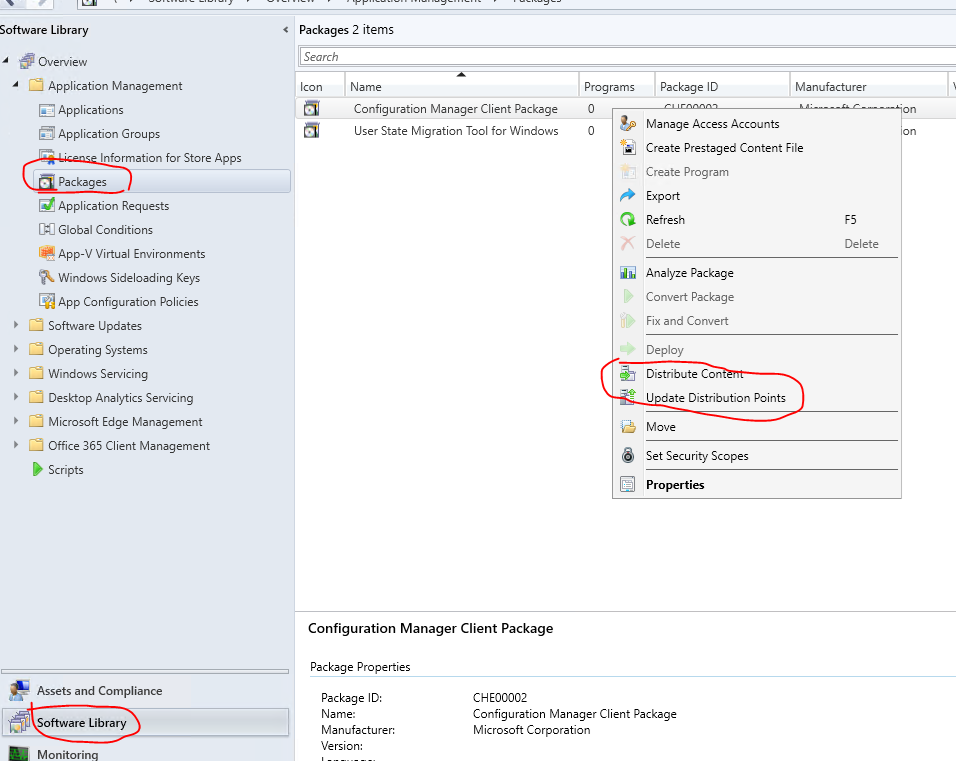
Task: Select License Information for Store Apps
Action: pos(149,158)
